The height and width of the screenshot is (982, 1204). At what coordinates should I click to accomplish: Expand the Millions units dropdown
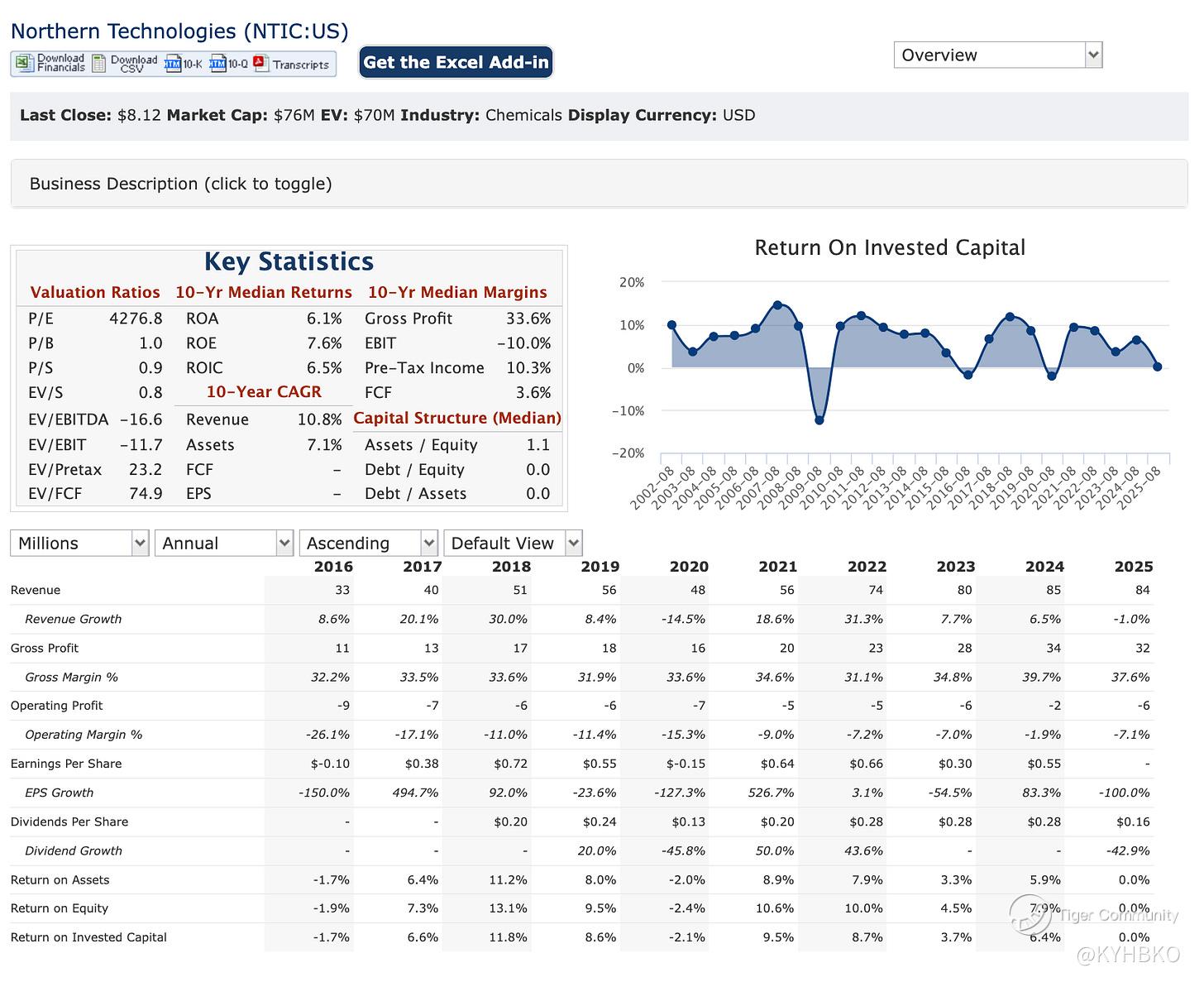pos(79,544)
